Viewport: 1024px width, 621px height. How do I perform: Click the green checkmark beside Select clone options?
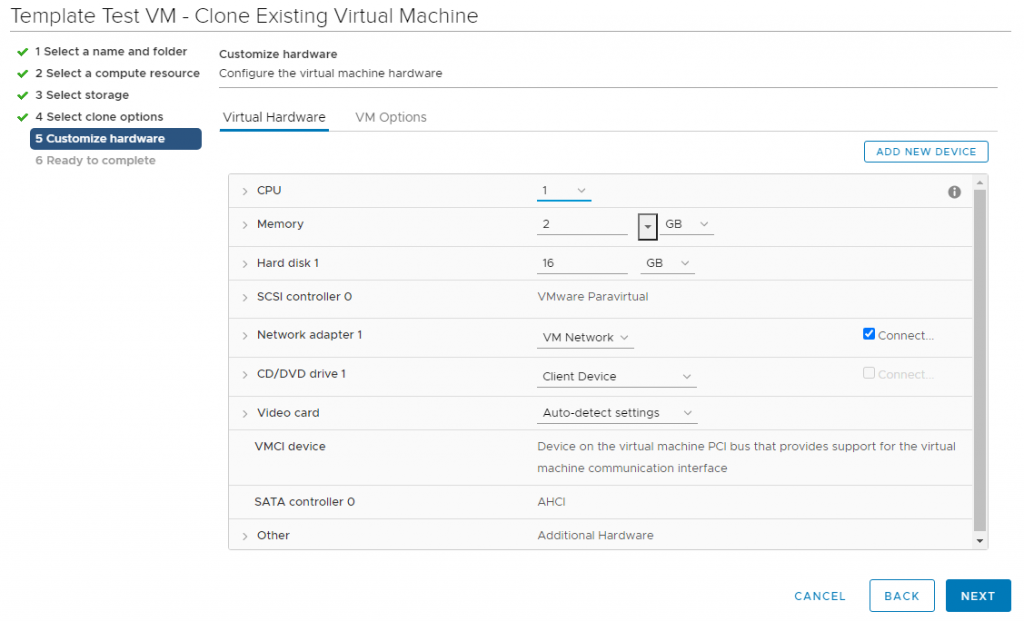click(22, 117)
